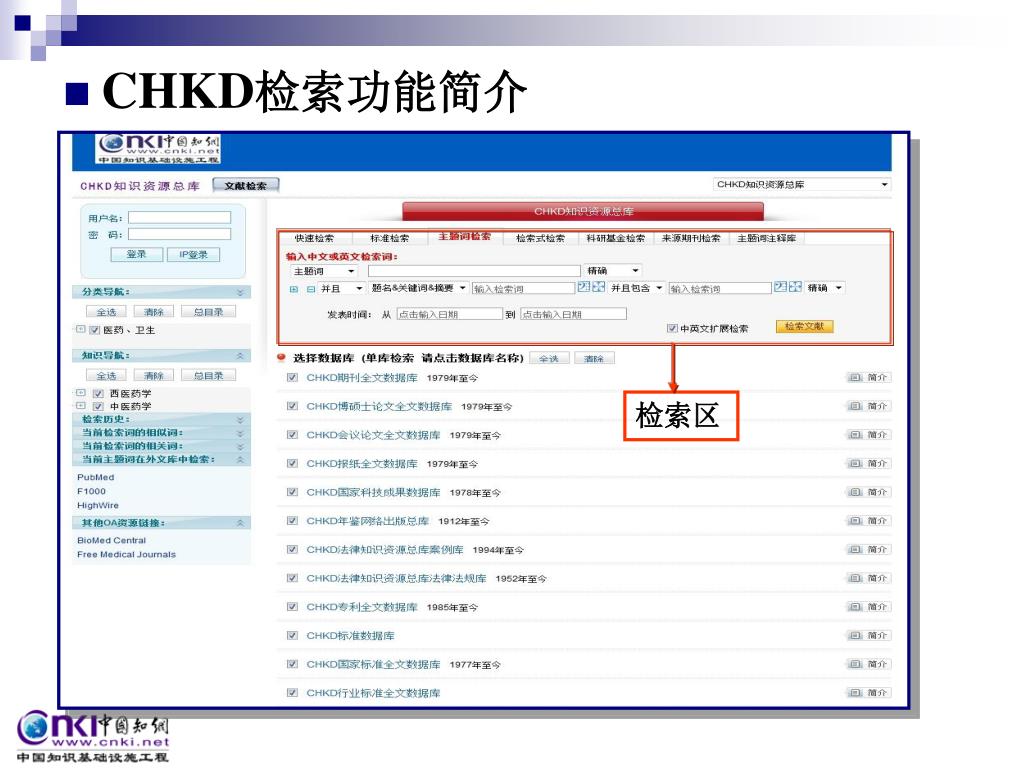Select the 主题词检索 tab
The height and width of the screenshot is (768, 1024).
pyautogui.click(x=464, y=237)
